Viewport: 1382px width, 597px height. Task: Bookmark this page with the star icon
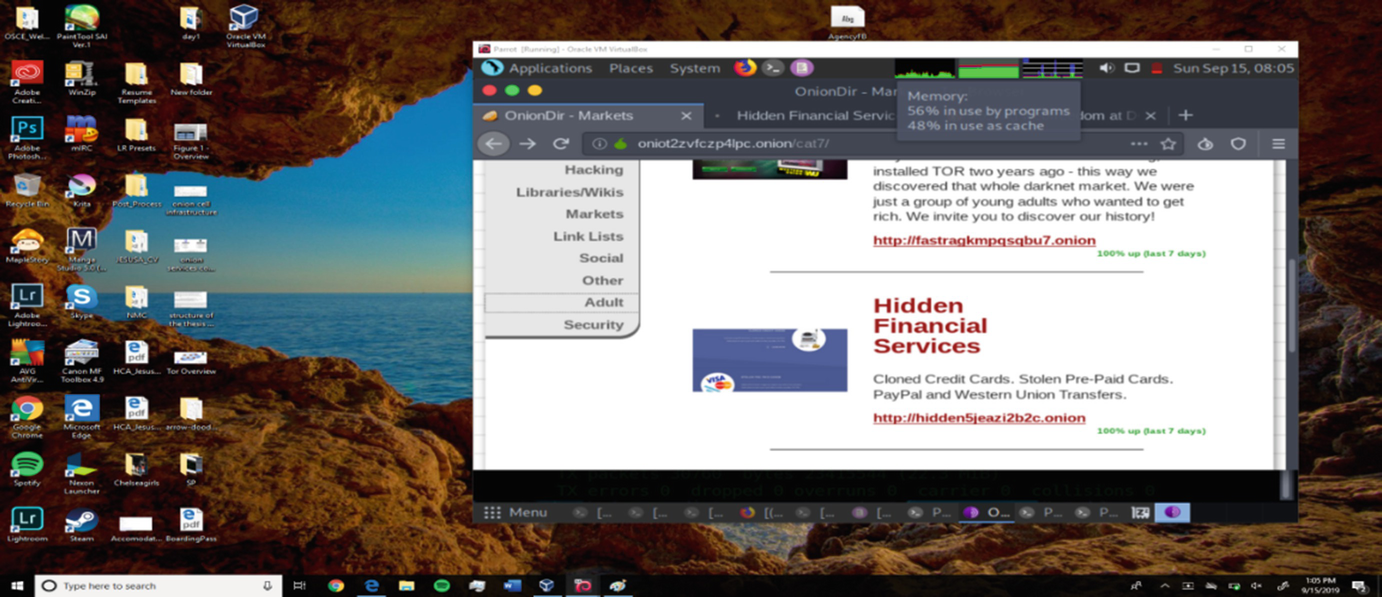pyautogui.click(x=1168, y=144)
